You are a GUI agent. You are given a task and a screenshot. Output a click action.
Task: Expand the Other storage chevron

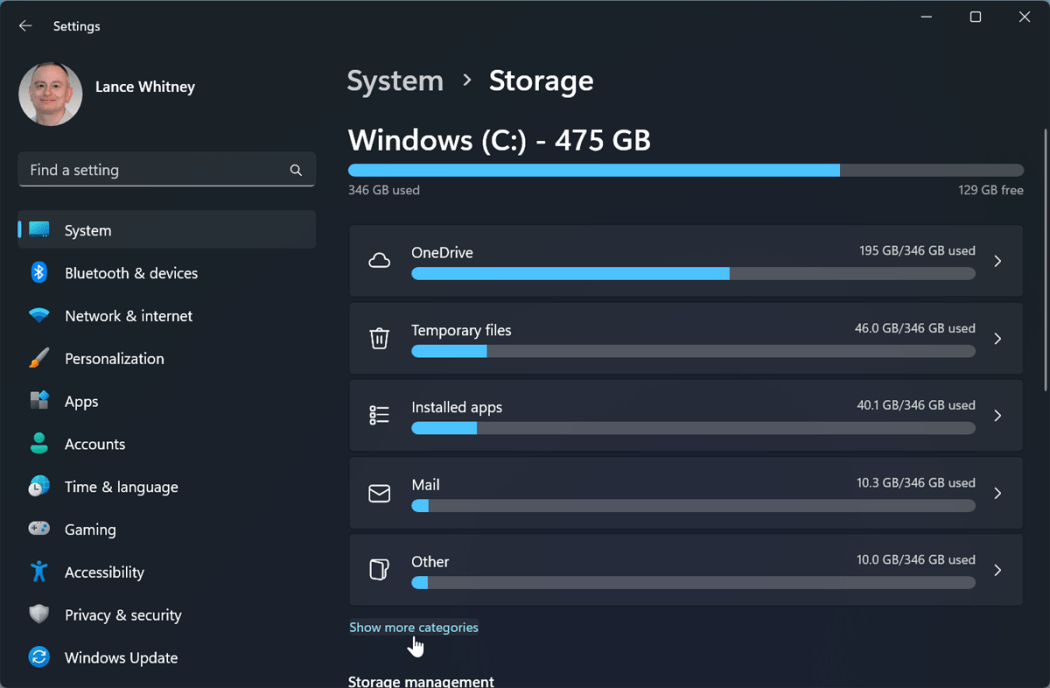pos(998,570)
